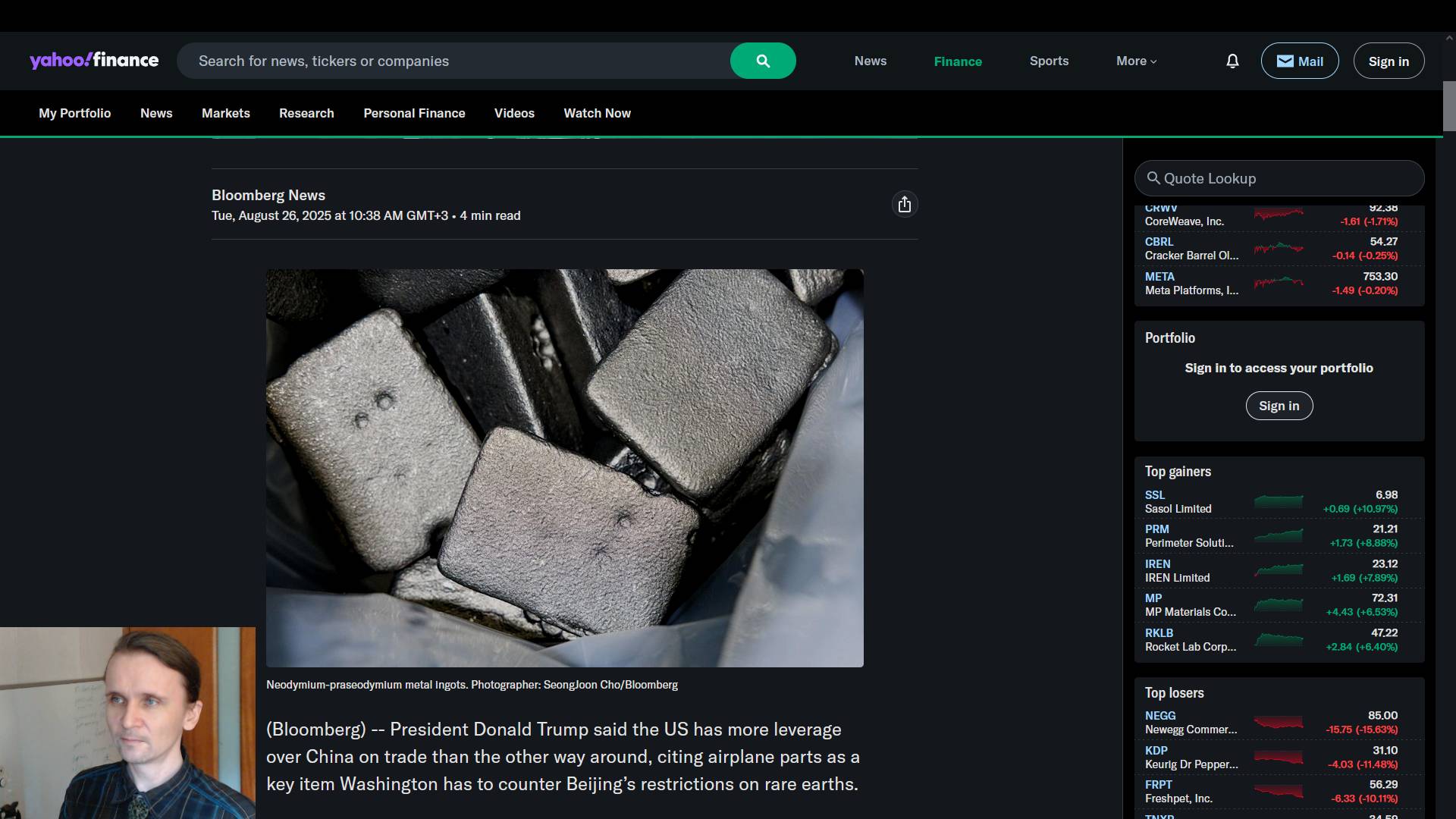Viewport: 1456px width, 819px height.
Task: Click Sign in button in Portfolio panel
Action: pyautogui.click(x=1279, y=406)
